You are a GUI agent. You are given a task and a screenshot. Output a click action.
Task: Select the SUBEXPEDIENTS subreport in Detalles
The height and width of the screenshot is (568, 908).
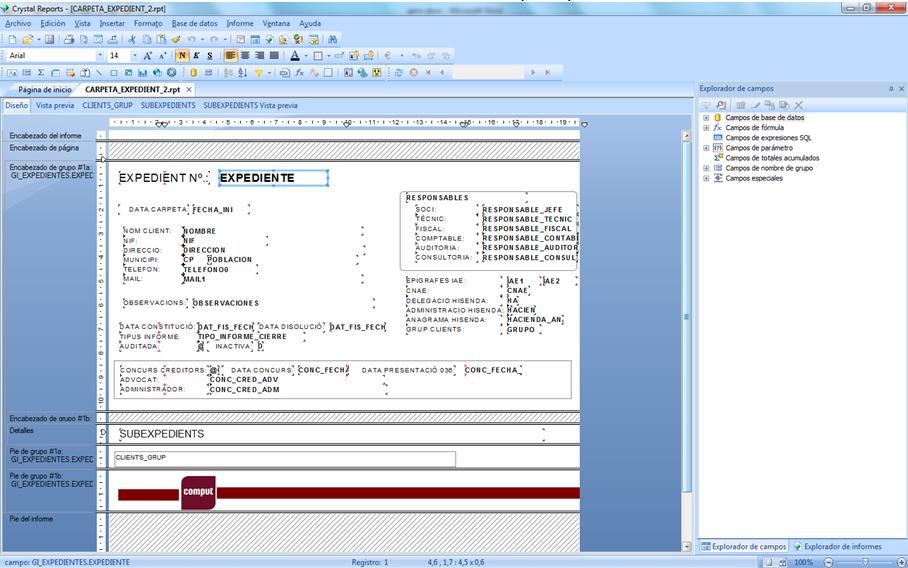point(331,434)
